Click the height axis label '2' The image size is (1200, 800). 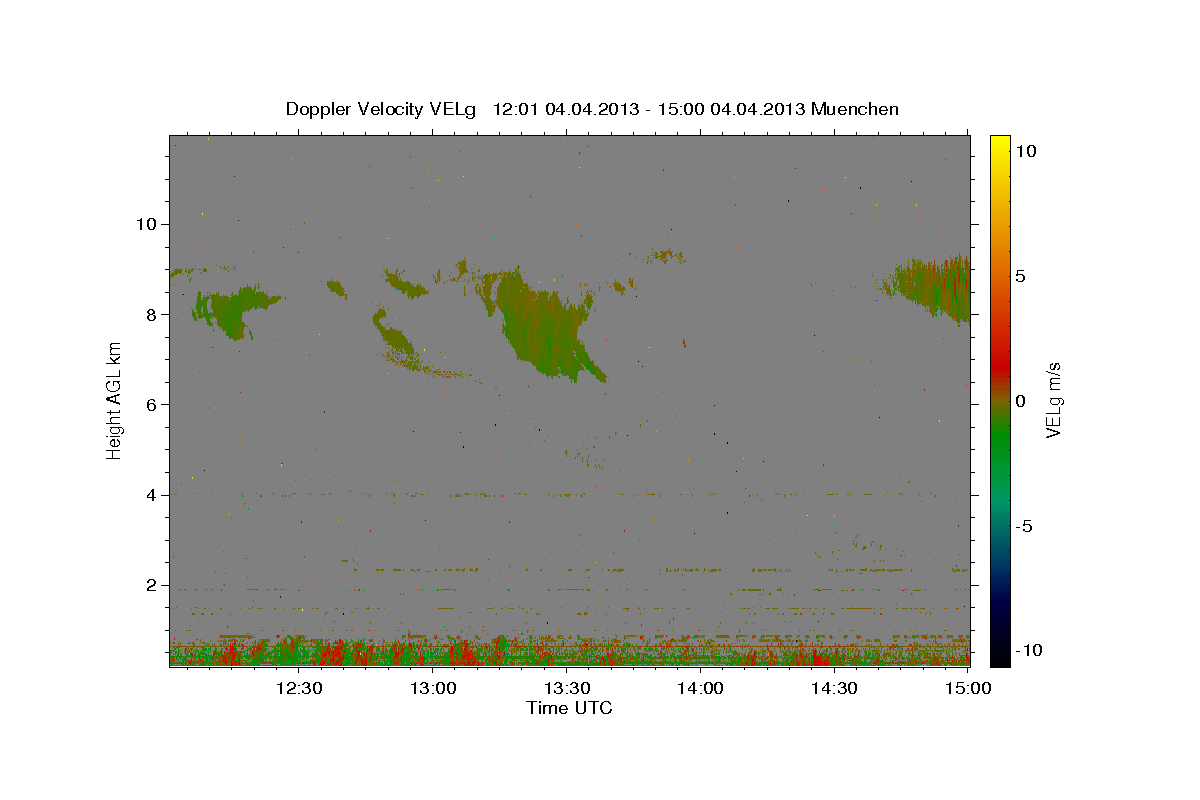pos(150,585)
